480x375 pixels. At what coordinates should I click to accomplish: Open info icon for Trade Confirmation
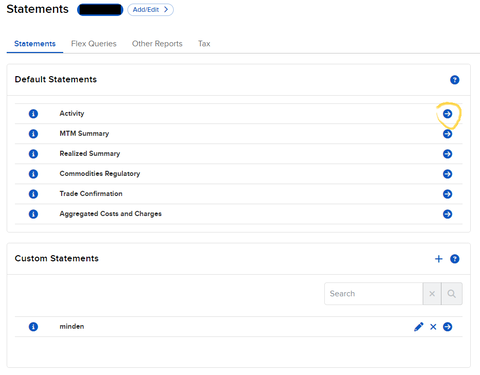point(33,194)
